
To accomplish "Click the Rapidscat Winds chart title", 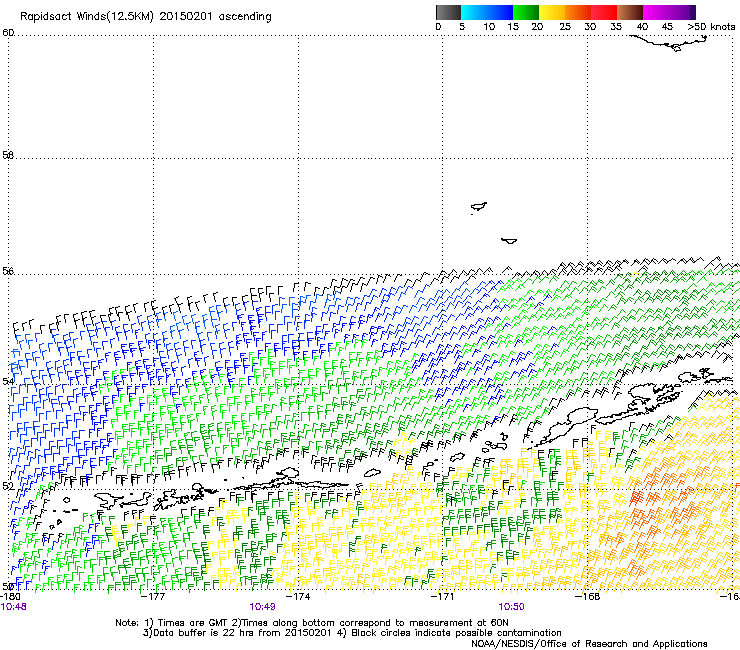I will click(x=146, y=16).
